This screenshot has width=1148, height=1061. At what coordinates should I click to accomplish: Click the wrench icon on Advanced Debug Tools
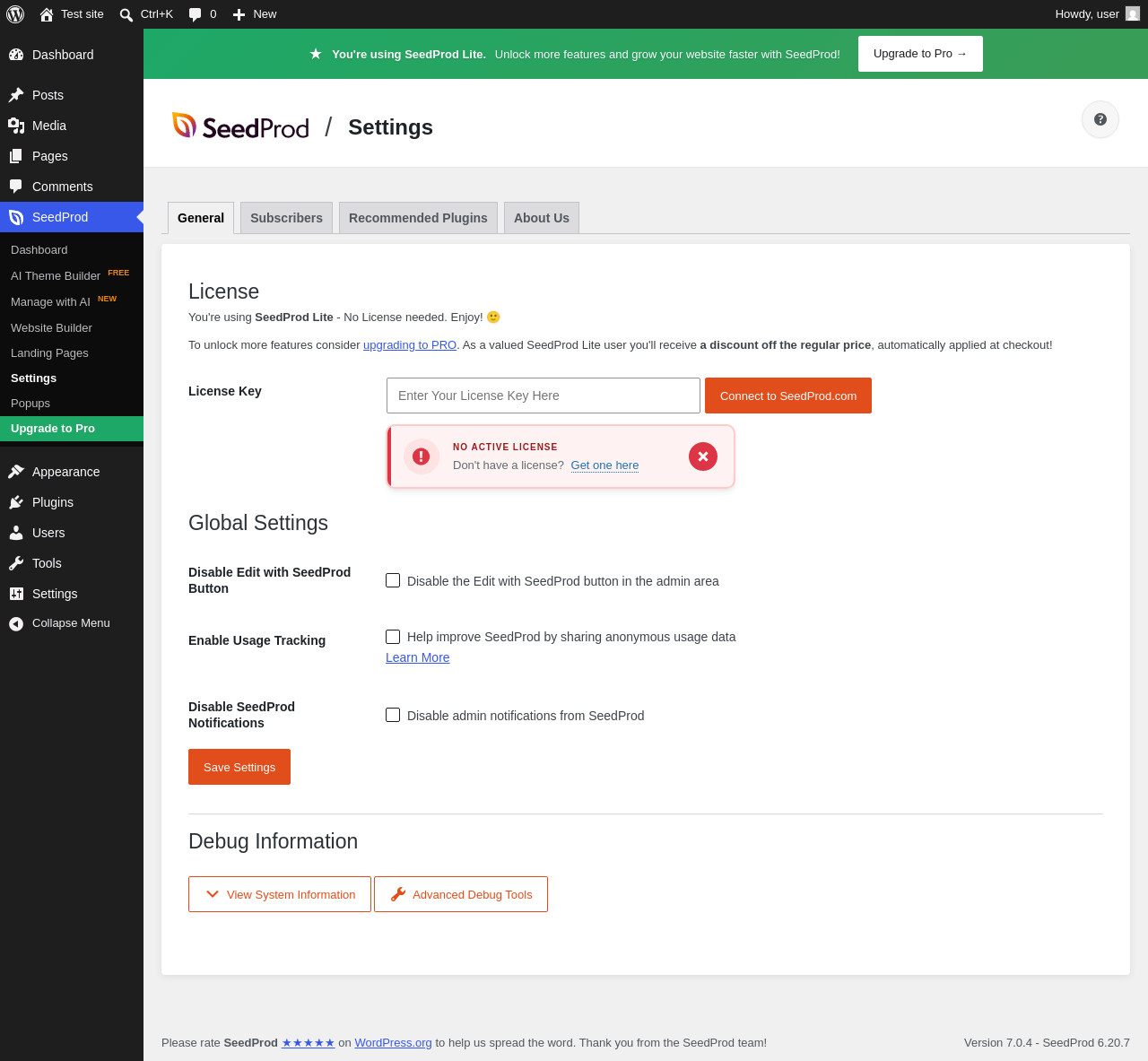pos(398,894)
